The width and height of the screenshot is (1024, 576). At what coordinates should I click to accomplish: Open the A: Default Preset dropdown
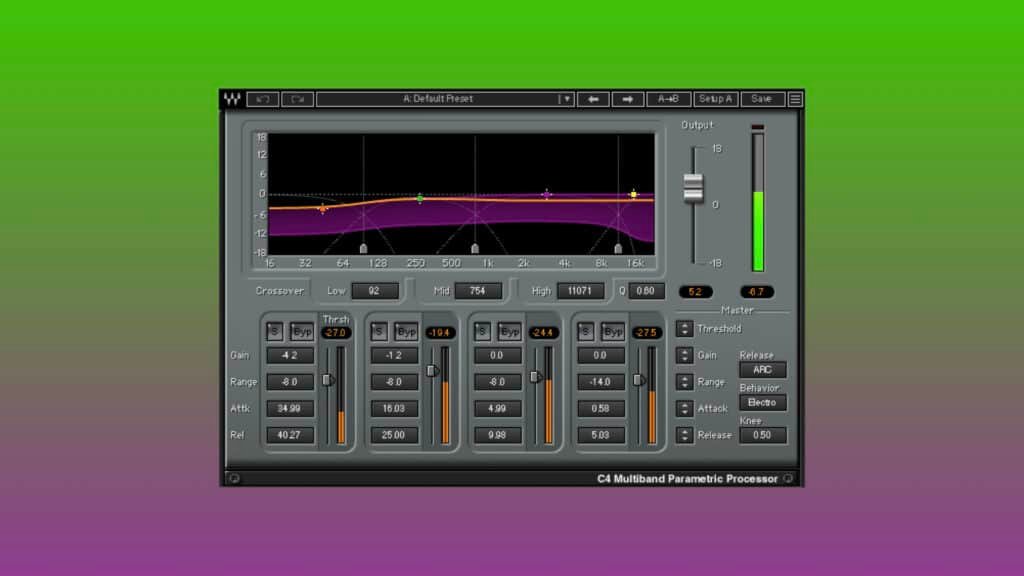click(445, 99)
